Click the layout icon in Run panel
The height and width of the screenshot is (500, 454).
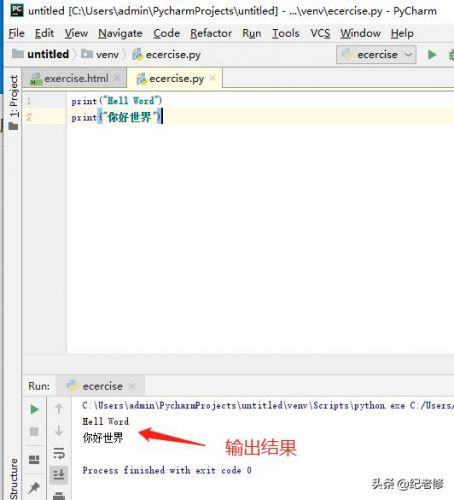tap(34, 460)
